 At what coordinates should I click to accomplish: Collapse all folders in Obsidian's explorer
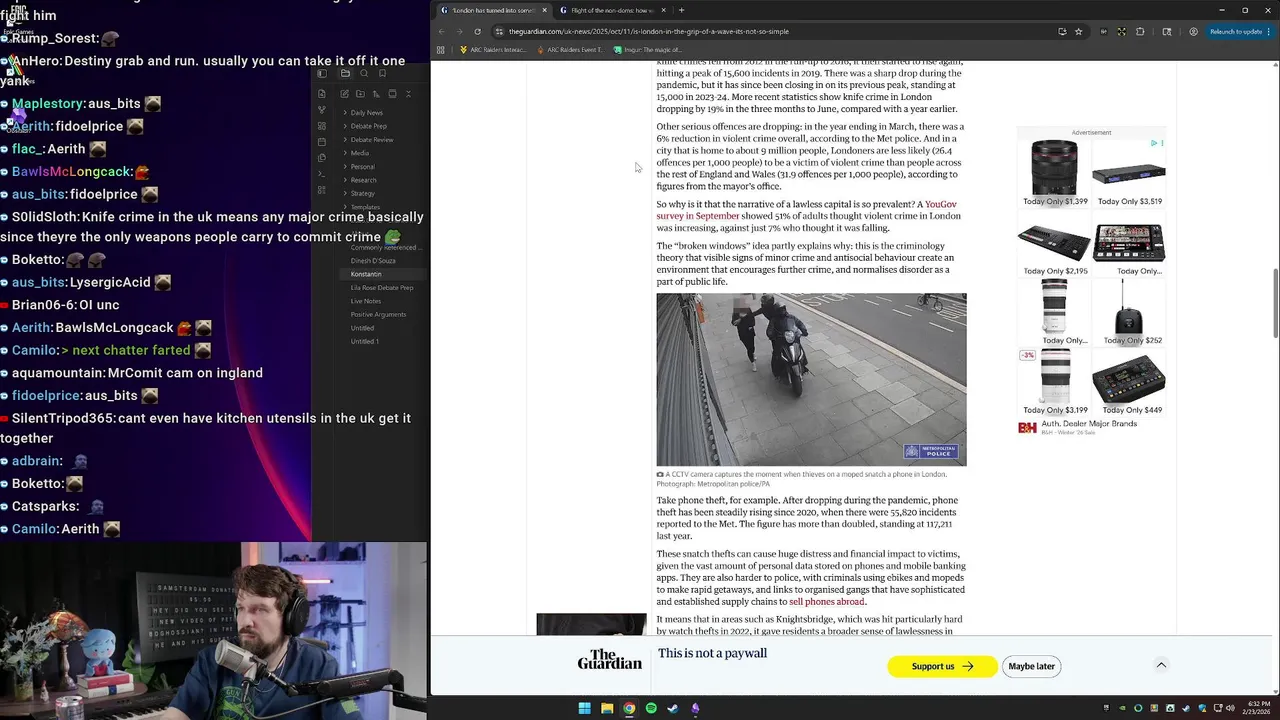pyautogui.click(x=408, y=94)
